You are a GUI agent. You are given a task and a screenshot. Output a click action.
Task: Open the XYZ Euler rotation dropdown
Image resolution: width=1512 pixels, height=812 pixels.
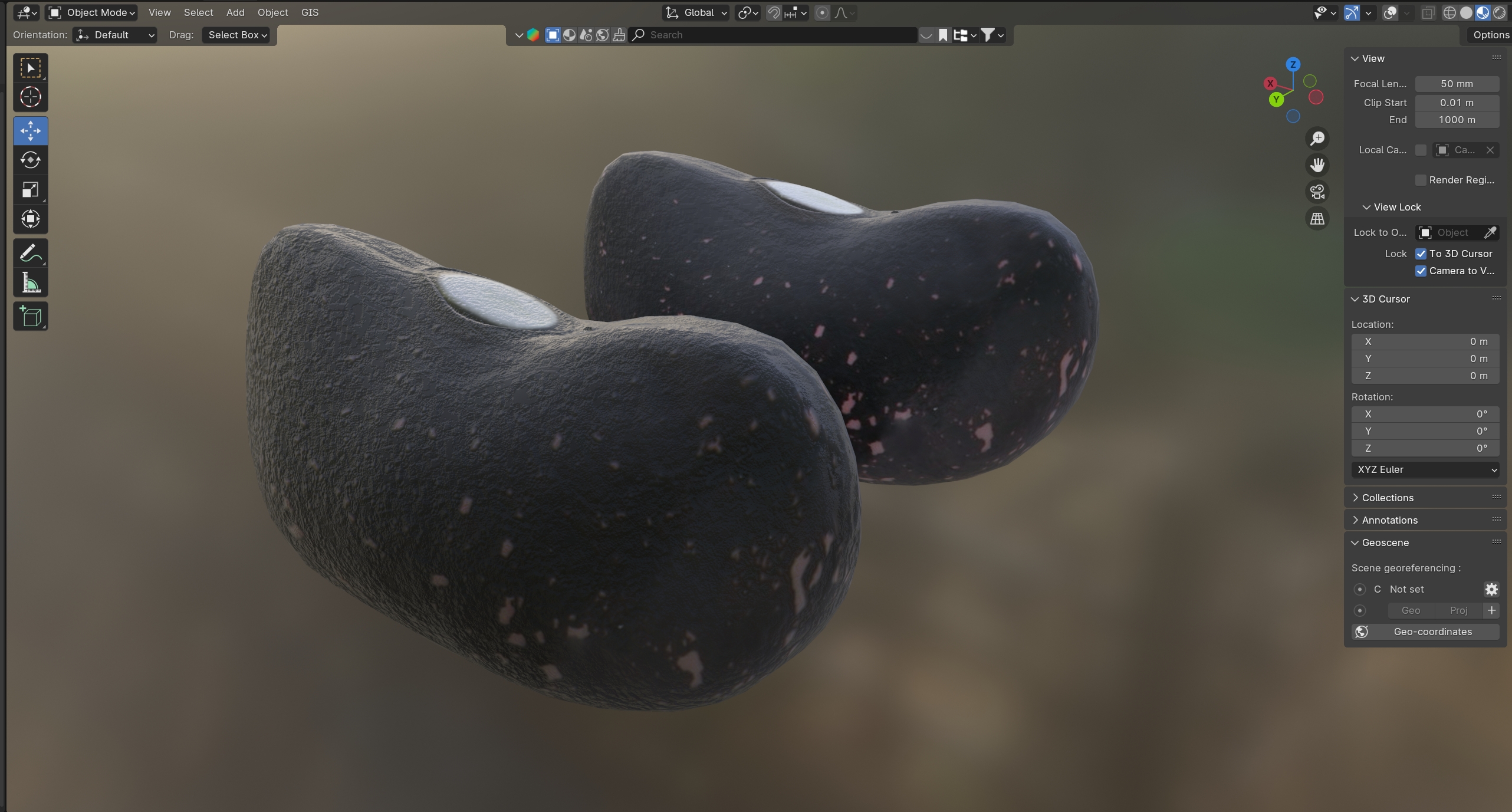(1425, 469)
